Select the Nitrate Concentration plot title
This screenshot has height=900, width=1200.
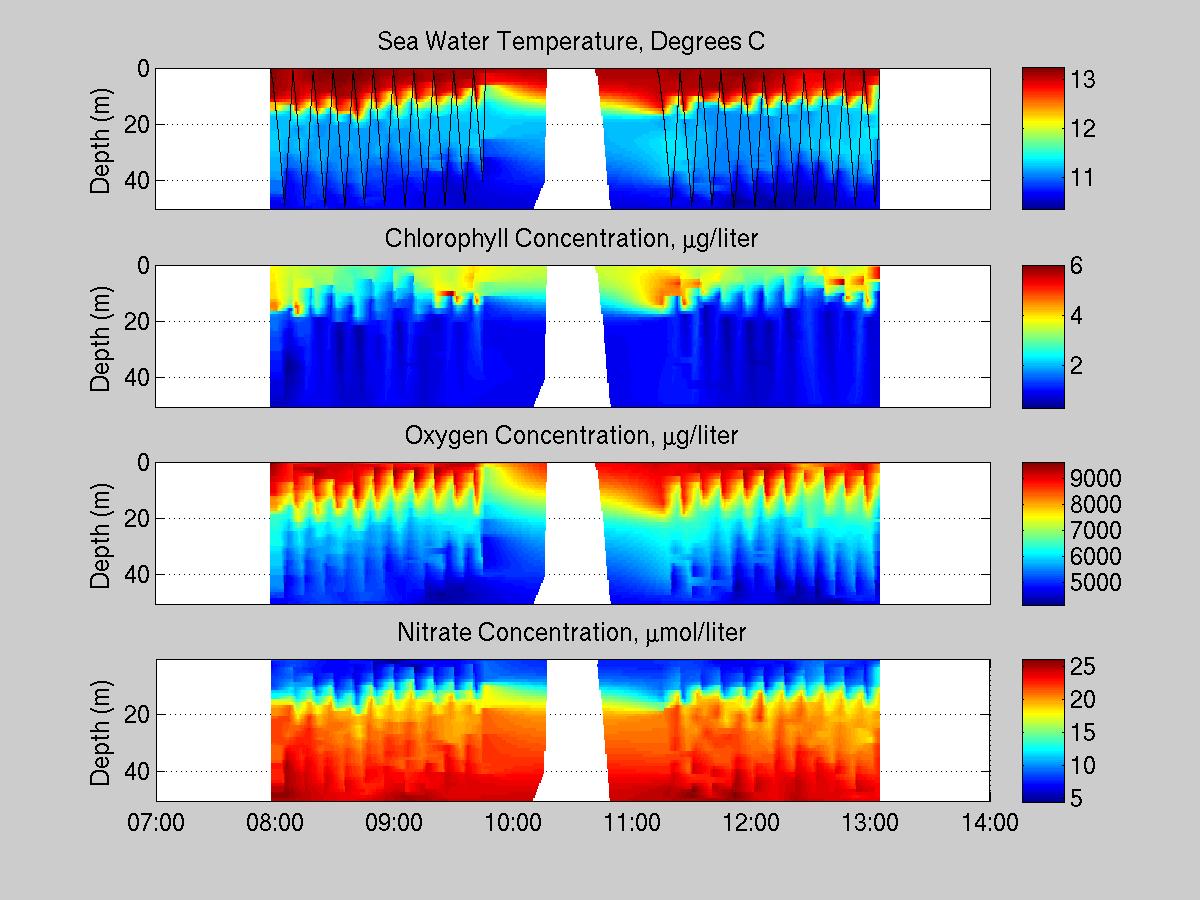coord(571,633)
